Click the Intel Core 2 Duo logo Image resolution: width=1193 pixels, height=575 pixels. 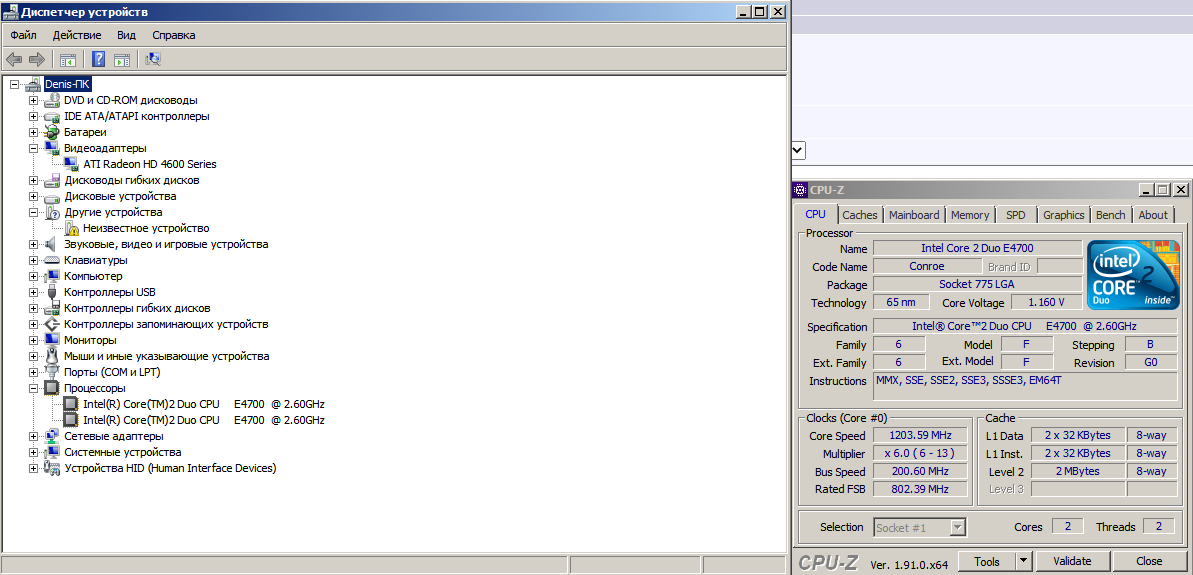click(x=1133, y=275)
